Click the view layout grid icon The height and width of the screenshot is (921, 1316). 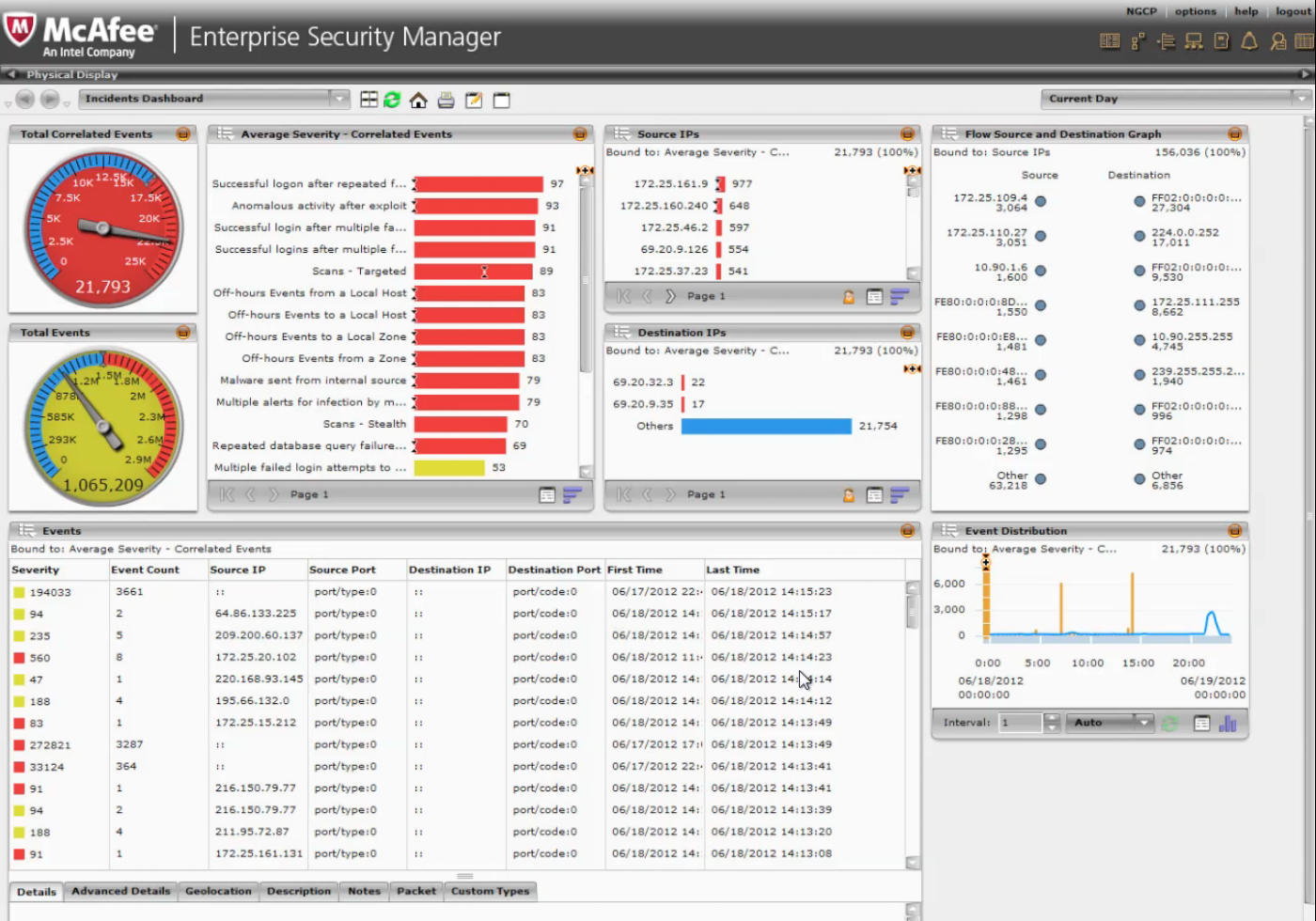[368, 100]
